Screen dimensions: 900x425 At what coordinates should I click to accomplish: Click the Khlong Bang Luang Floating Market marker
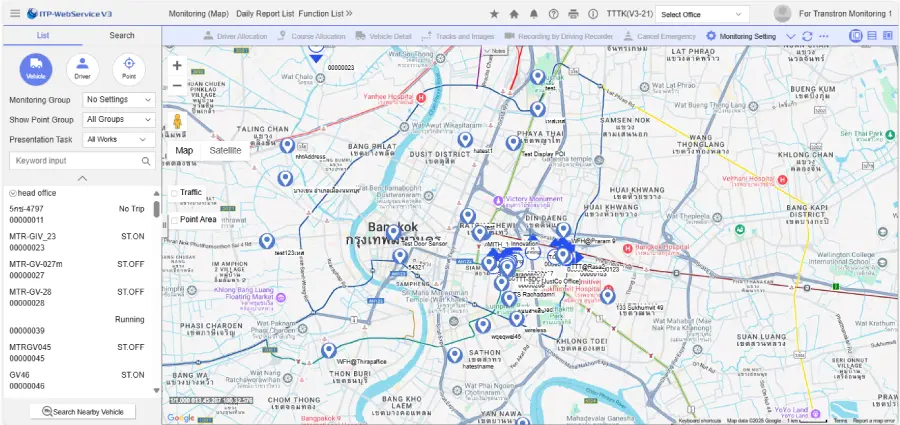click(281, 297)
